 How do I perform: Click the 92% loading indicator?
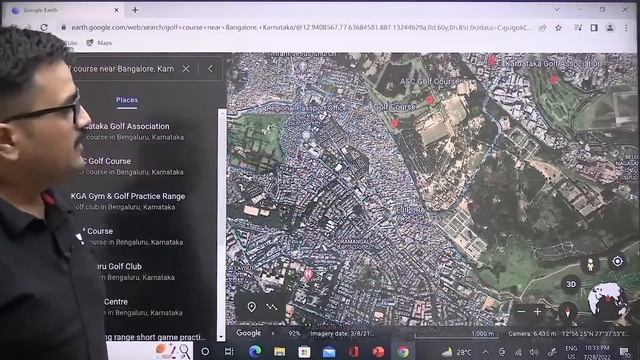(294, 333)
